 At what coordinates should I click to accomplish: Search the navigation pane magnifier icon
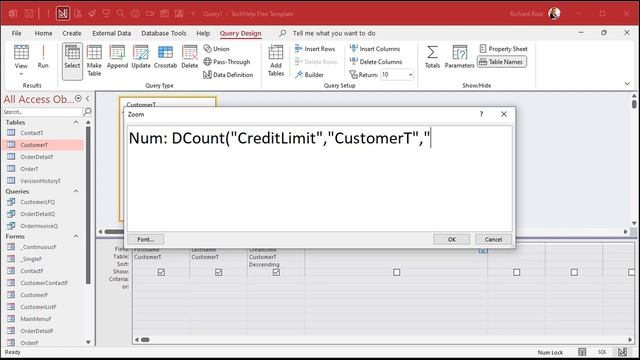coord(87,111)
